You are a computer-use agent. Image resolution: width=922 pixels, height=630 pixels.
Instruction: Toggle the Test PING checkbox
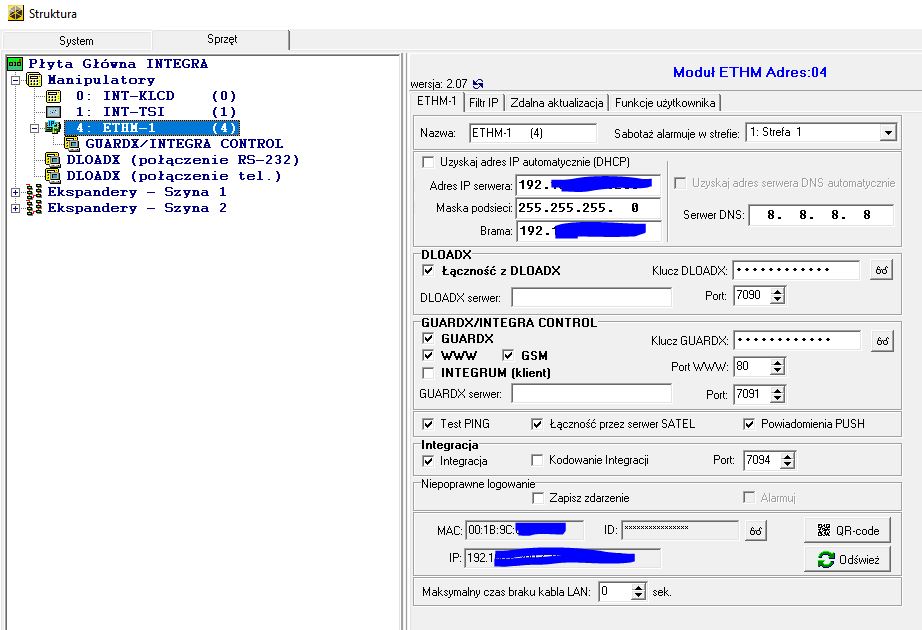point(428,424)
